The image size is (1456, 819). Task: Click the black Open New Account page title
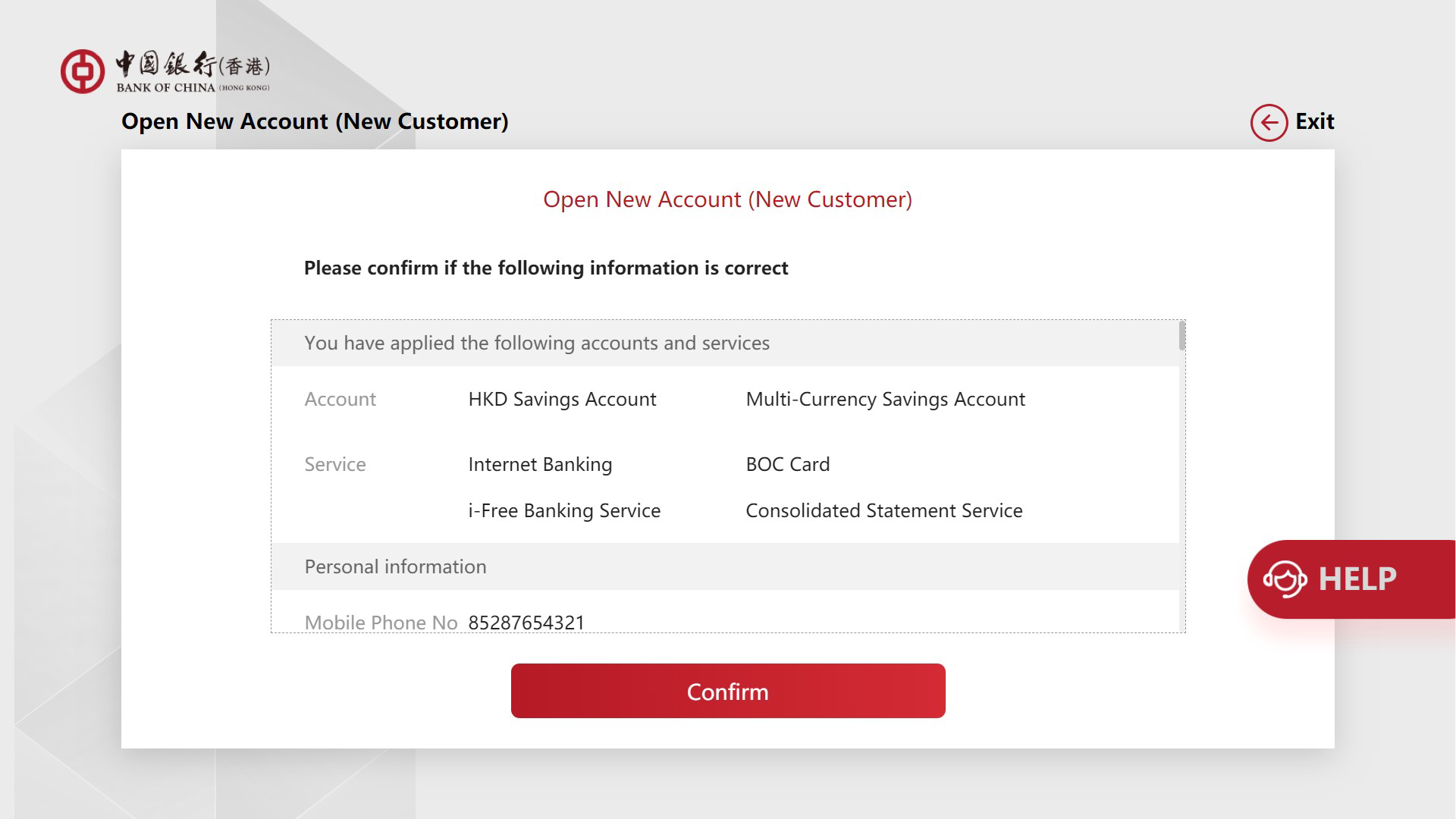[315, 121]
